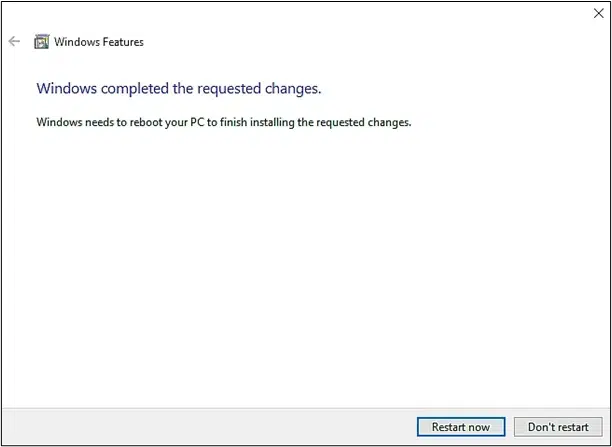The height and width of the screenshot is (447, 612).
Task: Postpone reboot with Don't restart button
Action: tap(558, 427)
